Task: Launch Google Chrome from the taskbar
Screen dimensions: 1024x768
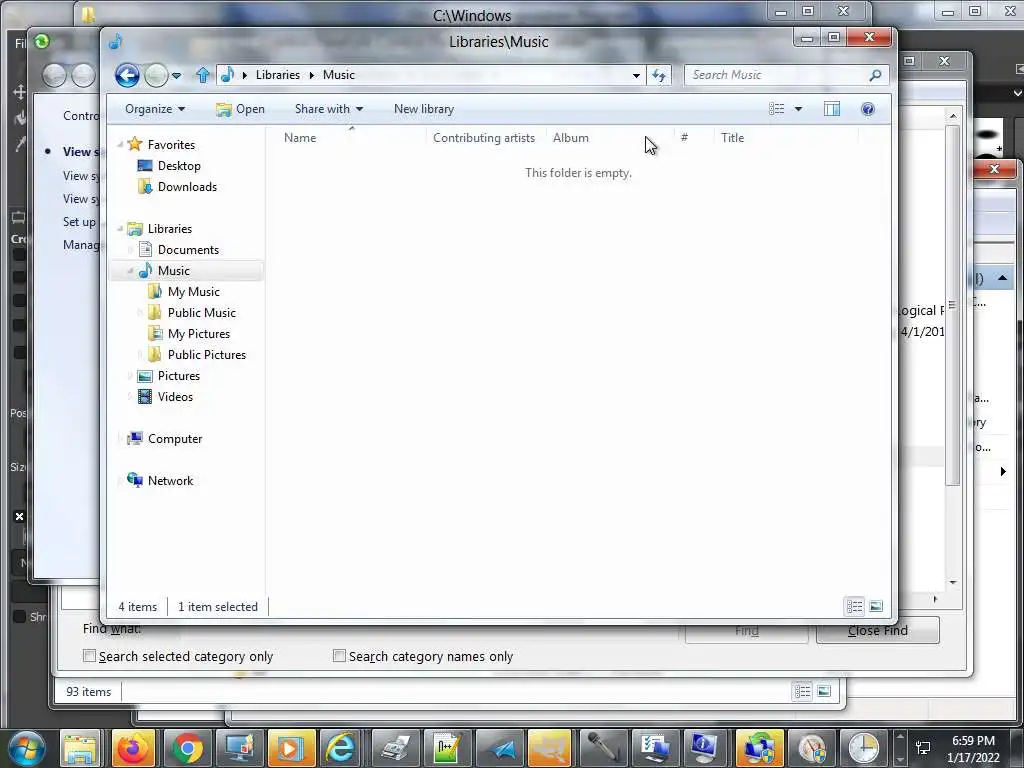Action: point(187,748)
